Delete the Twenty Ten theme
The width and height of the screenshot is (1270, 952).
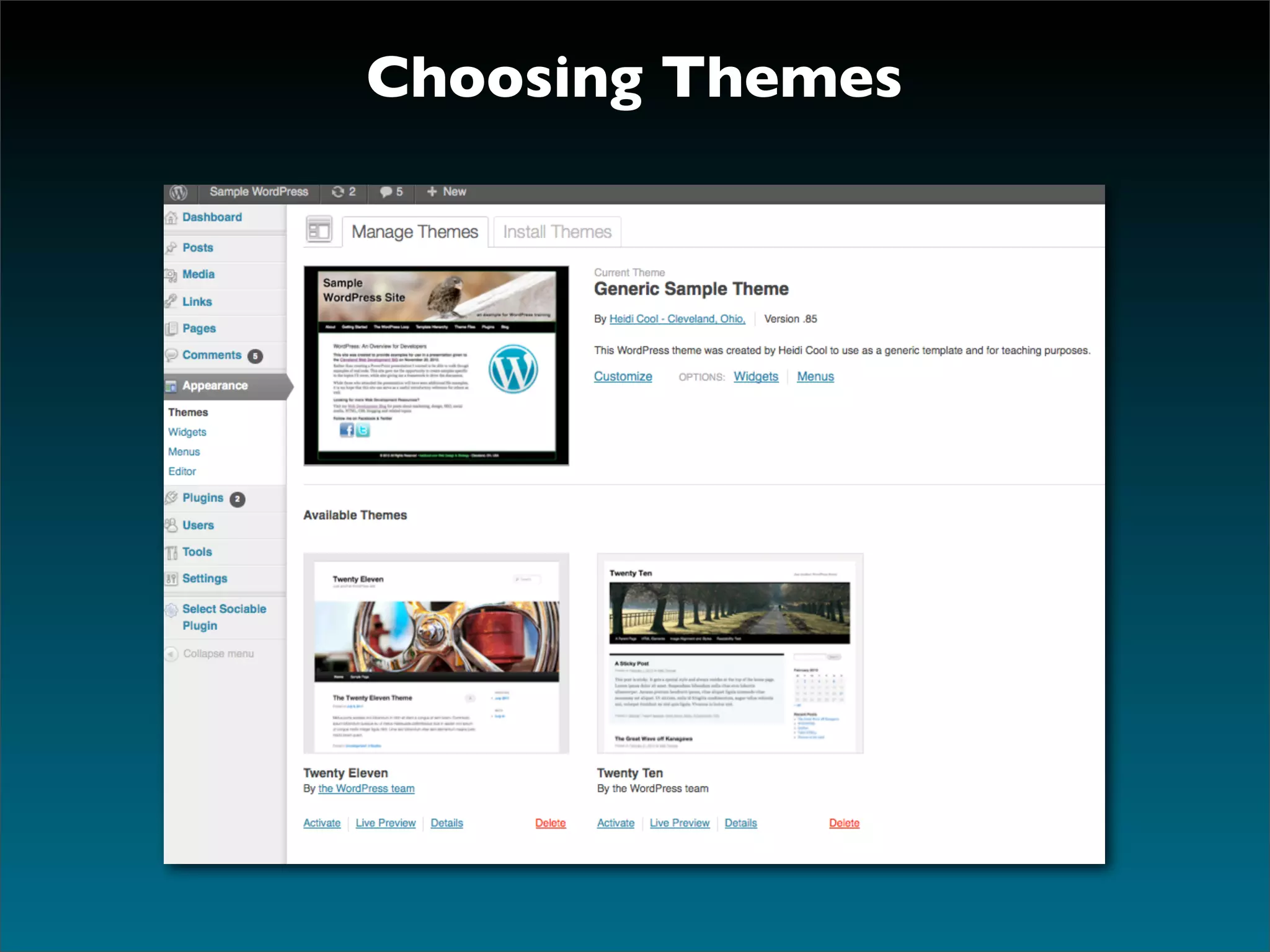coord(845,824)
